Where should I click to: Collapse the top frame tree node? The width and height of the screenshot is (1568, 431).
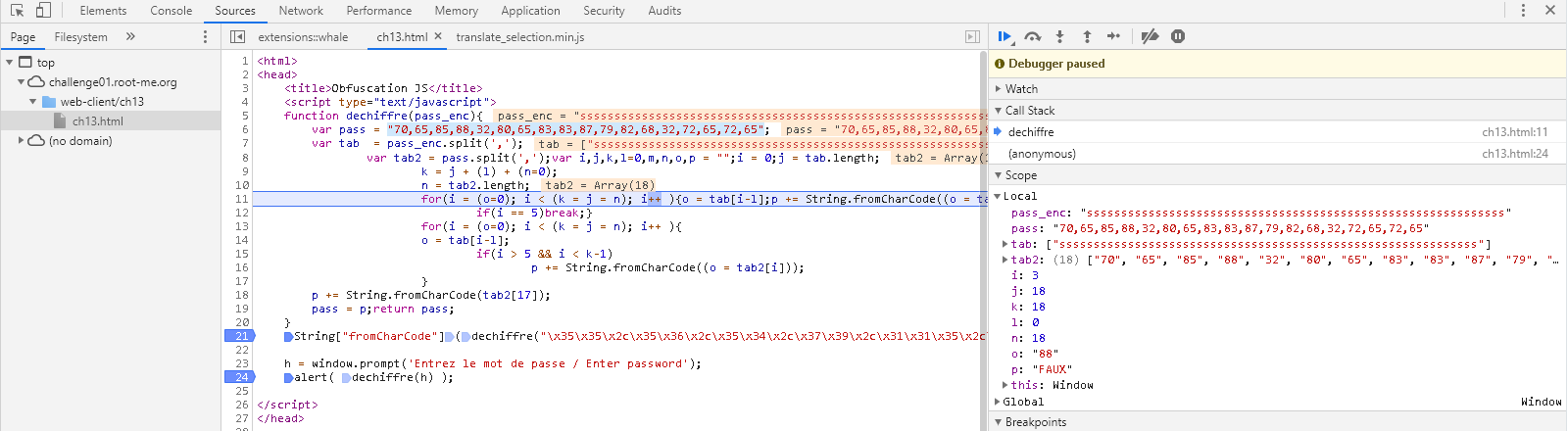click(x=10, y=62)
